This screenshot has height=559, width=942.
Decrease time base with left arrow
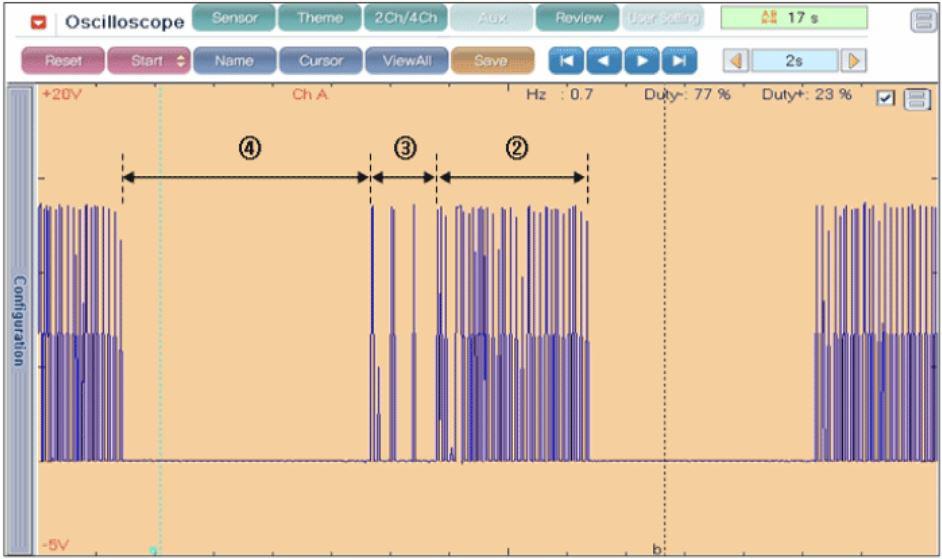(x=736, y=61)
